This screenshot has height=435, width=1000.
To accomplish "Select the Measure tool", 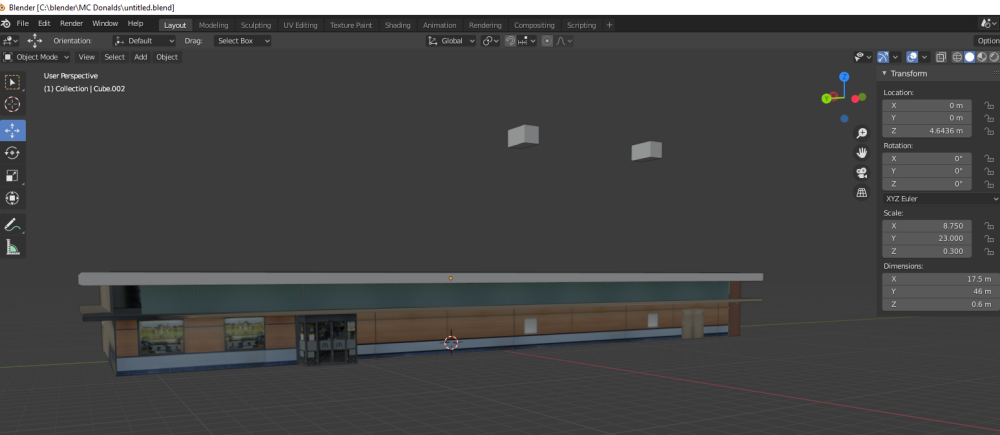I will click(12, 247).
